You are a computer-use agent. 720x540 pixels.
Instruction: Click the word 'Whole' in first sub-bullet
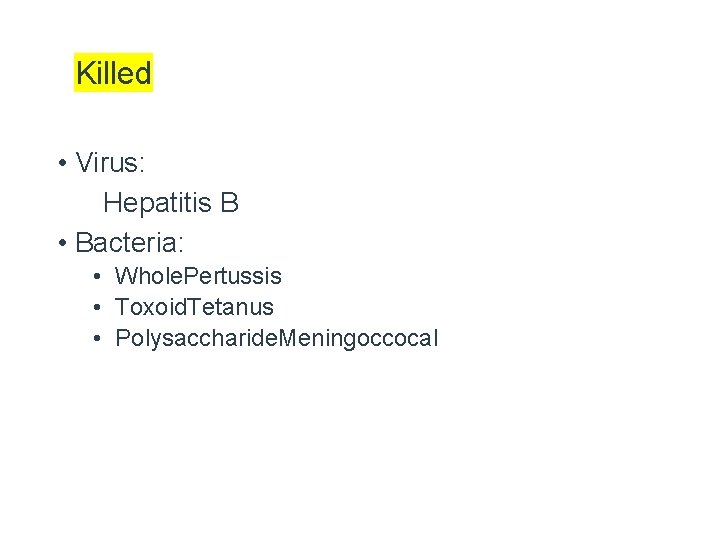[x=147, y=276]
